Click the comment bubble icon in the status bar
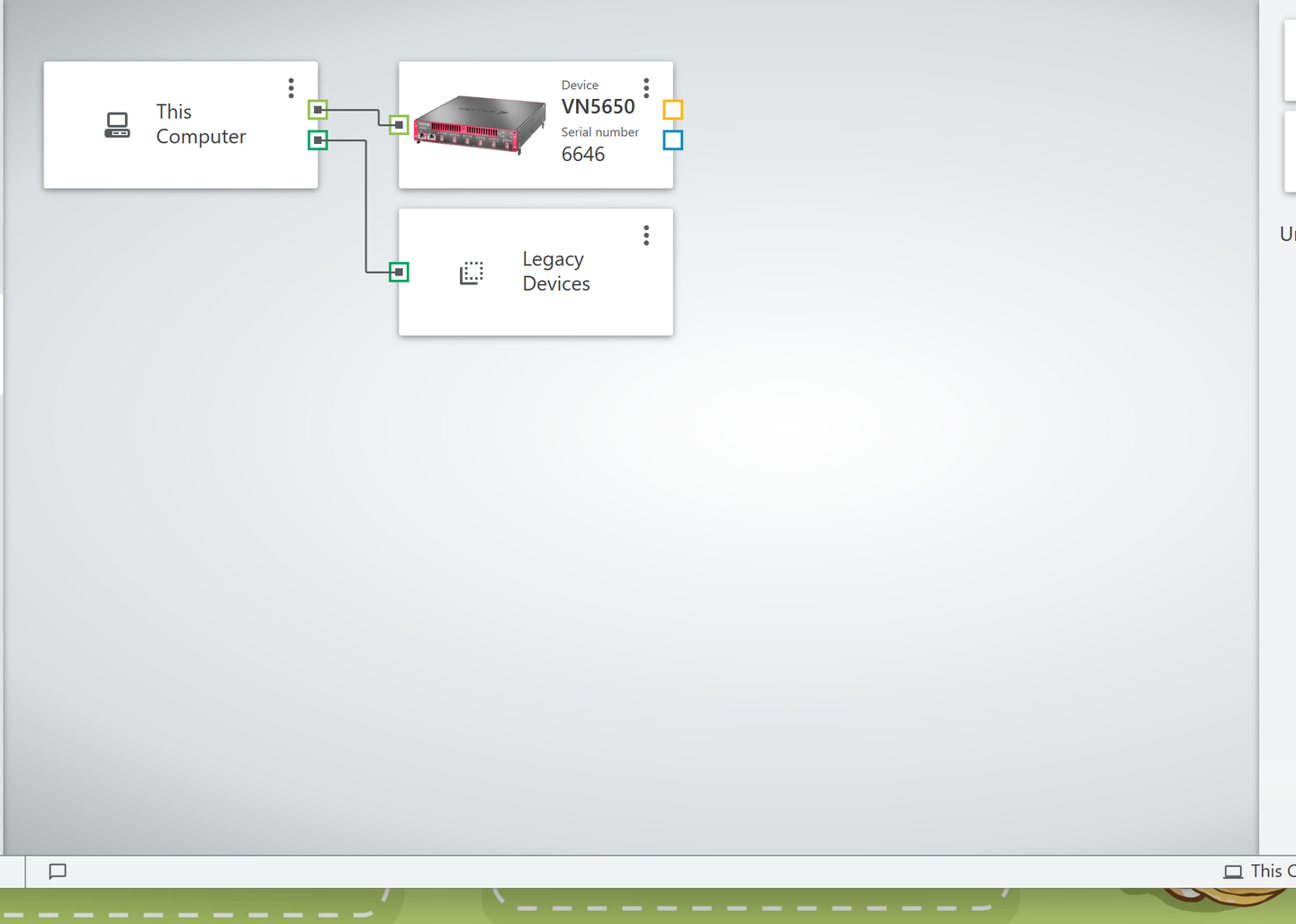 point(57,871)
